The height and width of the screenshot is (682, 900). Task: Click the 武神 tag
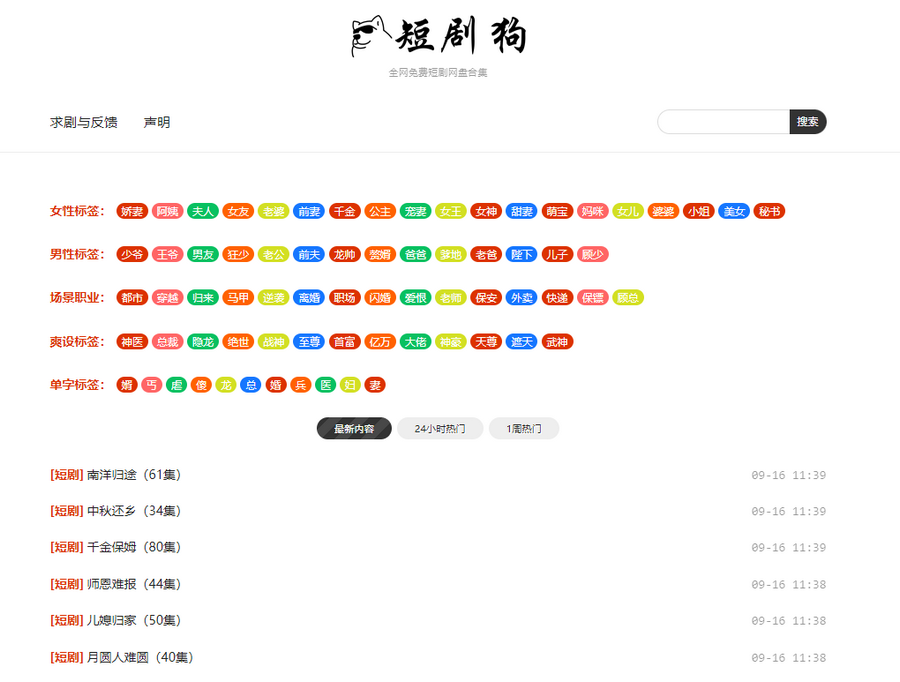click(557, 342)
